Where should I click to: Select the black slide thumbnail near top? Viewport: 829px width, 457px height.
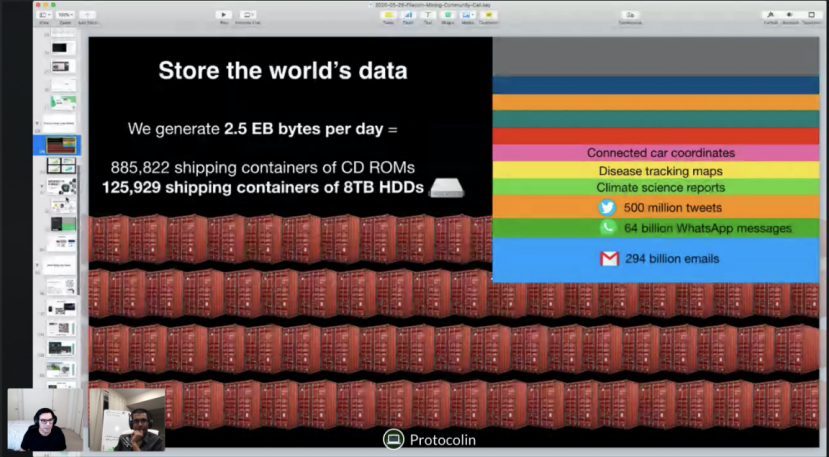pyautogui.click(x=62, y=48)
